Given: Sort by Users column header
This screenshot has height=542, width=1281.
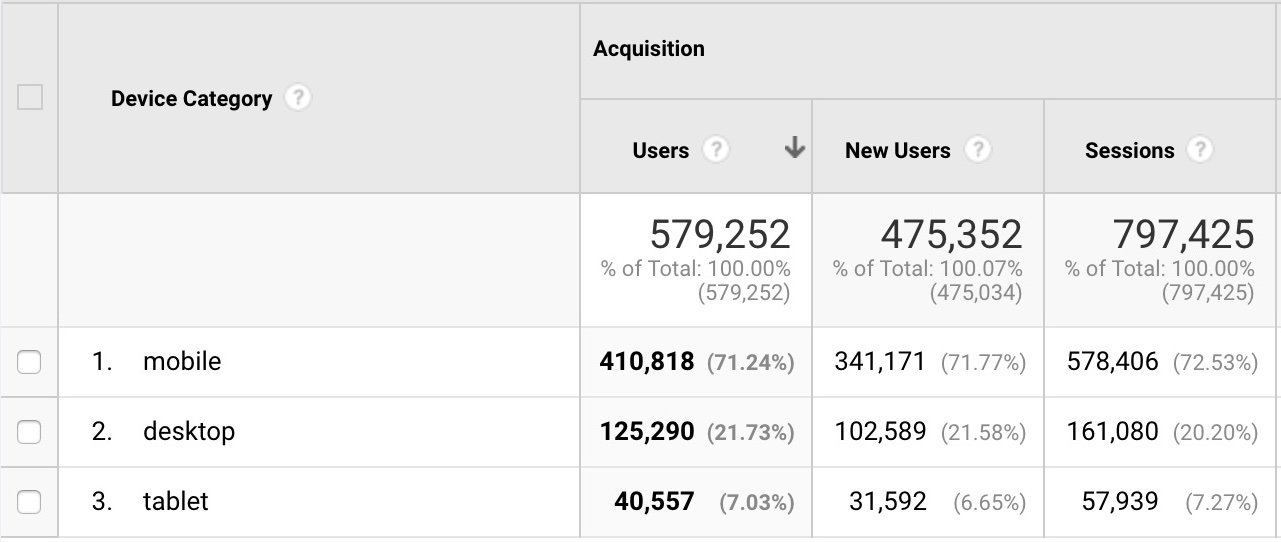Looking at the screenshot, I should (x=661, y=150).
